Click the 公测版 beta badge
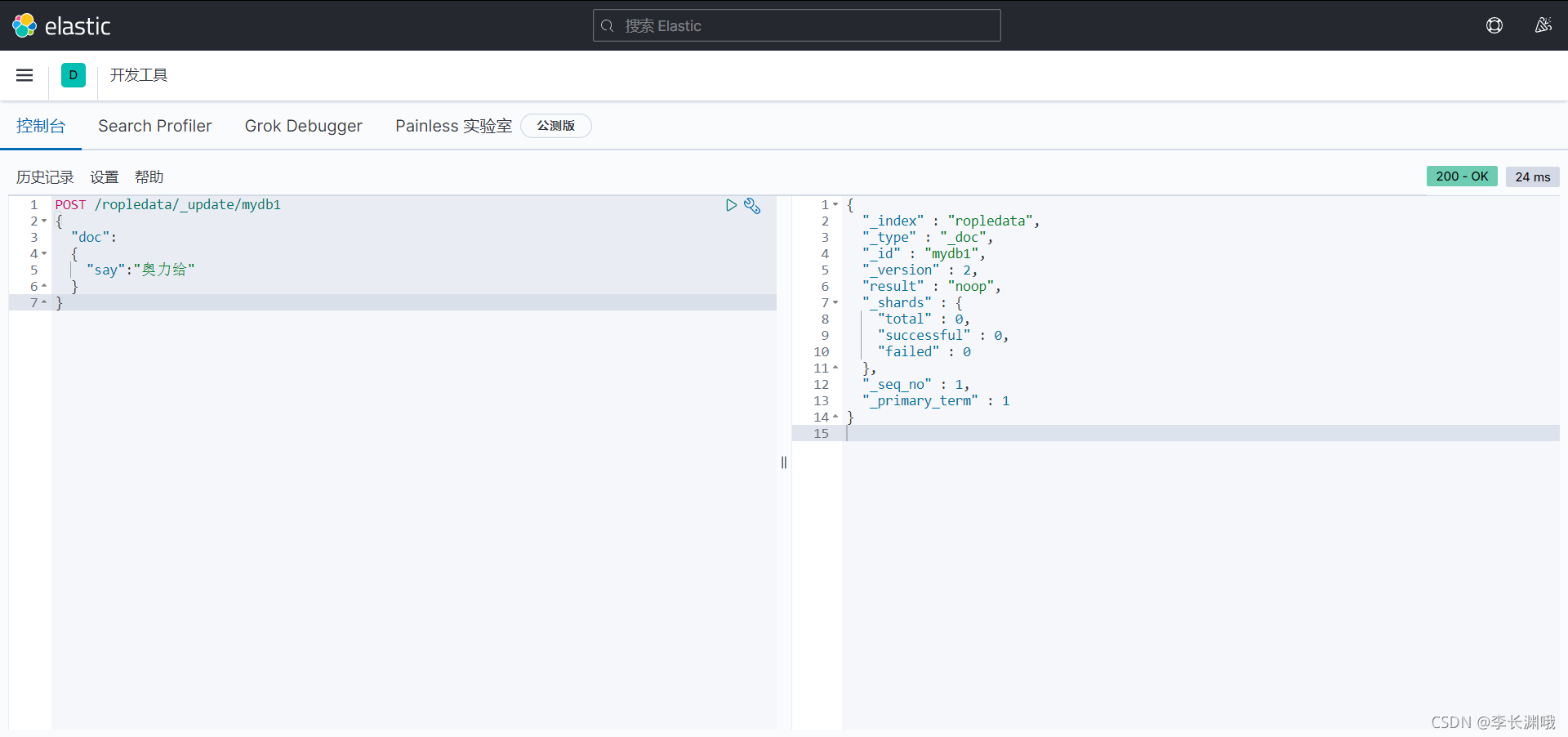This screenshot has height=737, width=1568. pos(556,126)
